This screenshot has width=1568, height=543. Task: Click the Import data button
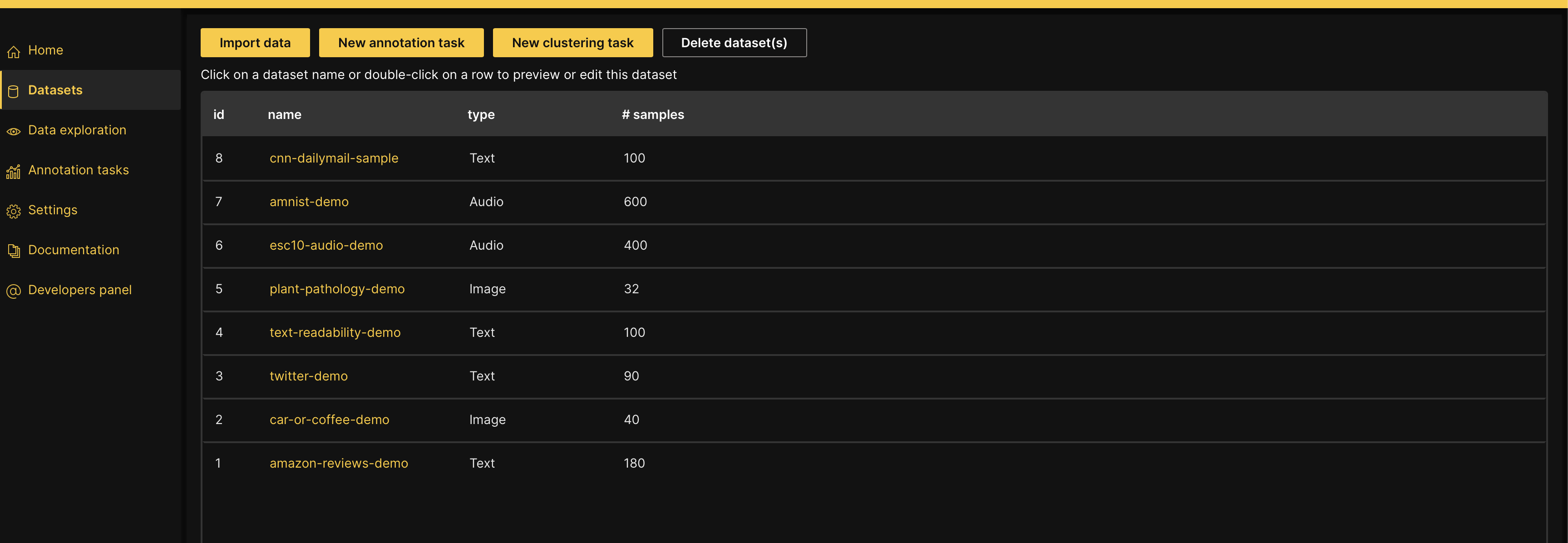[x=255, y=43]
